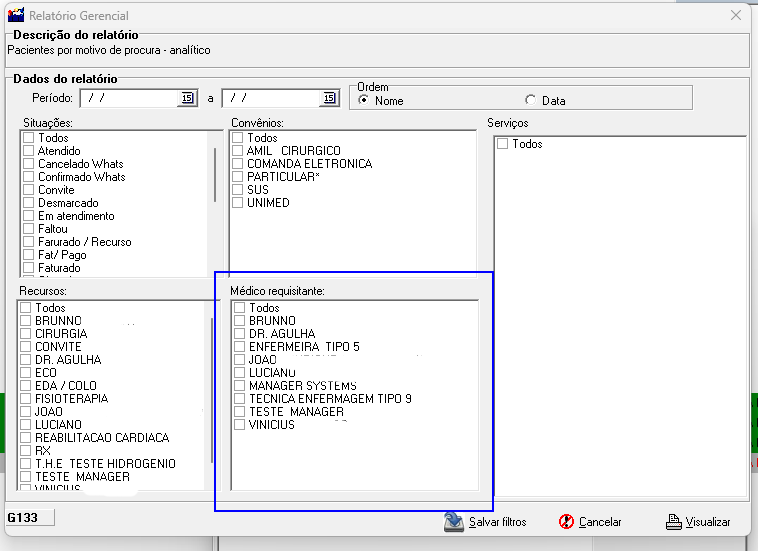Check the COMANDA ELETRONICA convênio
This screenshot has height=551, width=758.
(237, 164)
